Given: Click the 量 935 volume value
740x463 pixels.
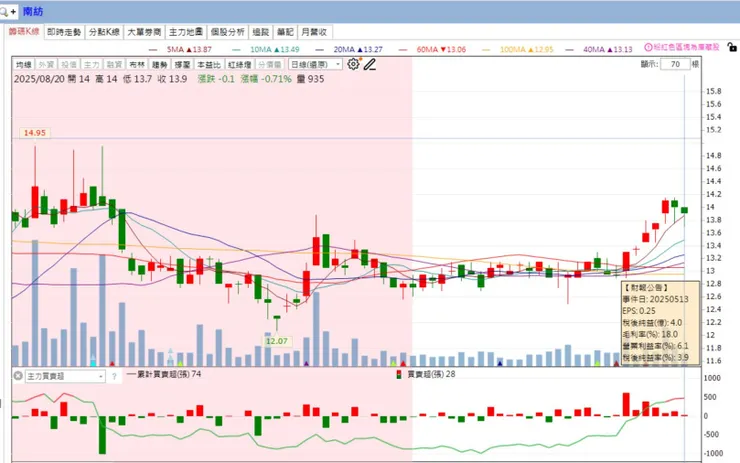Looking at the screenshot, I should click(x=311, y=79).
